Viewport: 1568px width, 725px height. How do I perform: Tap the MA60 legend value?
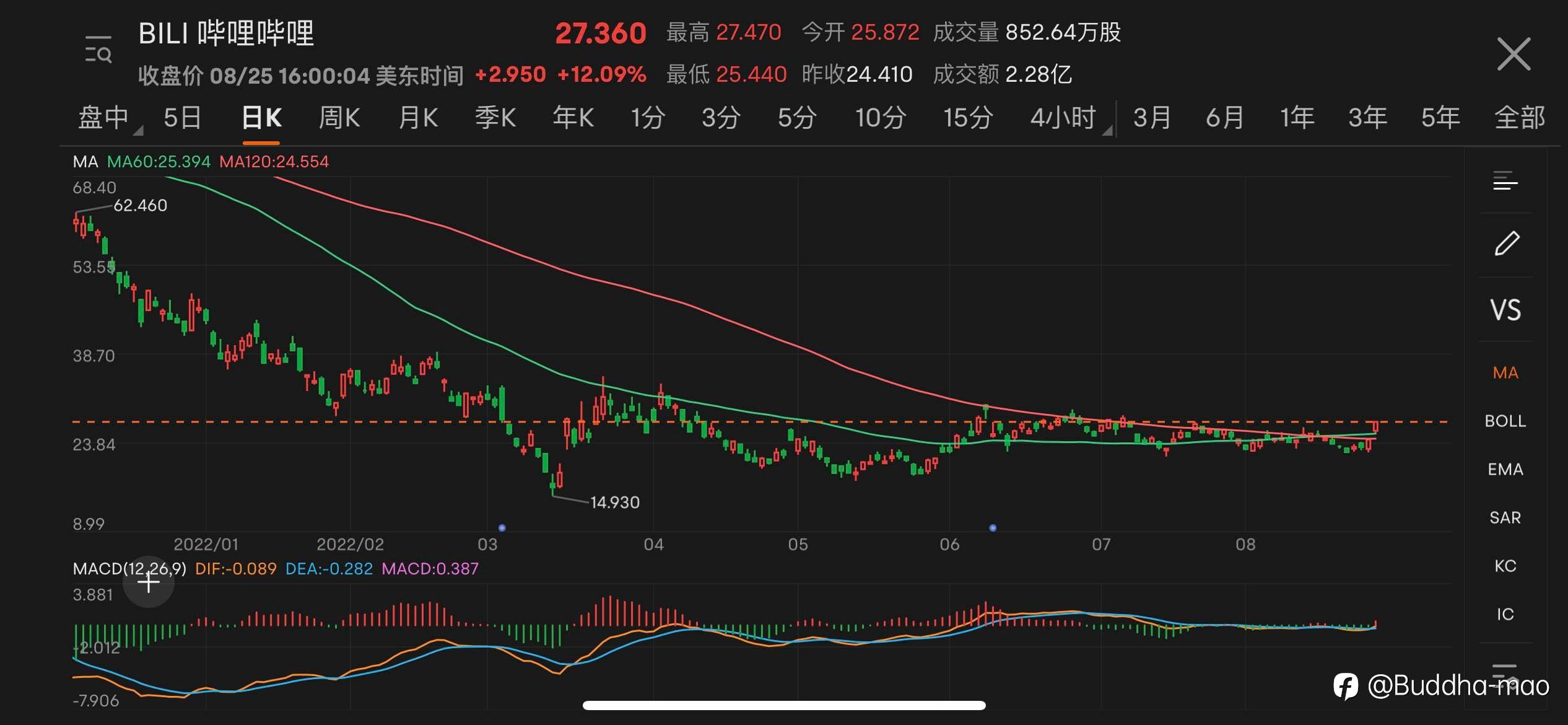(159, 162)
